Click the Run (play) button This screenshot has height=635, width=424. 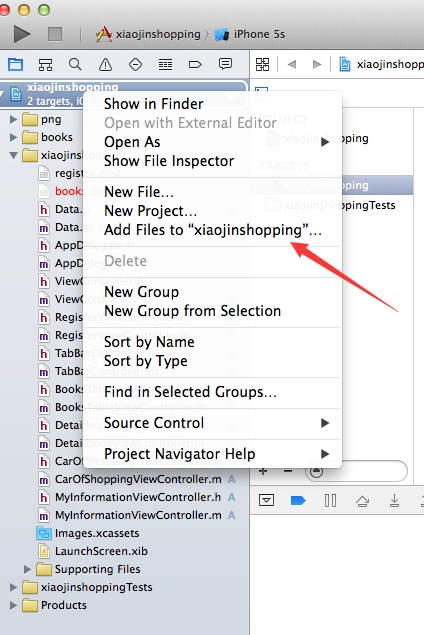pyautogui.click(x=22, y=34)
